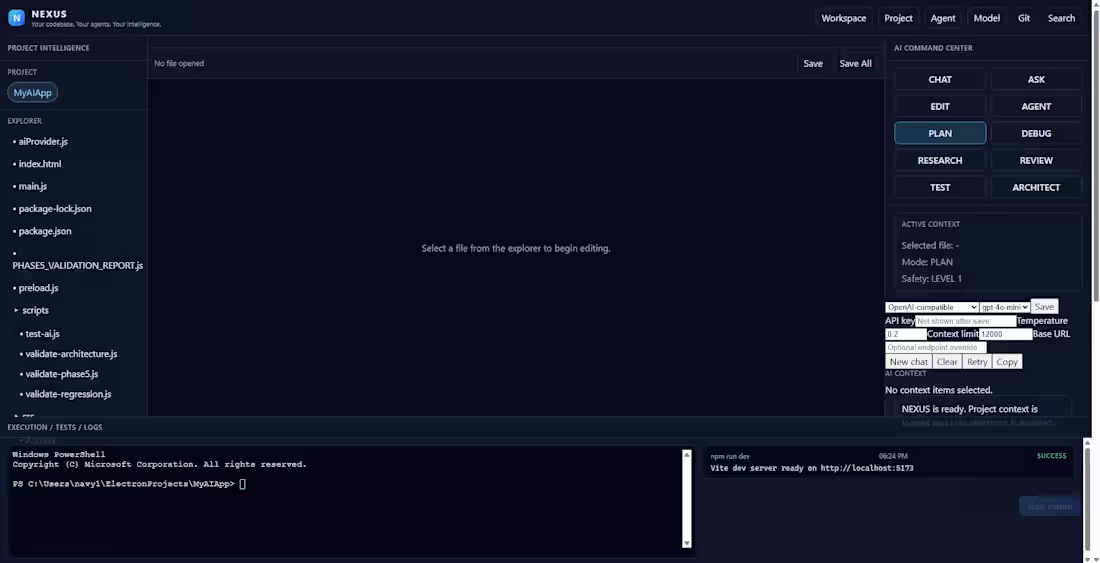Switch to DEBUG mode

coord(1035,133)
